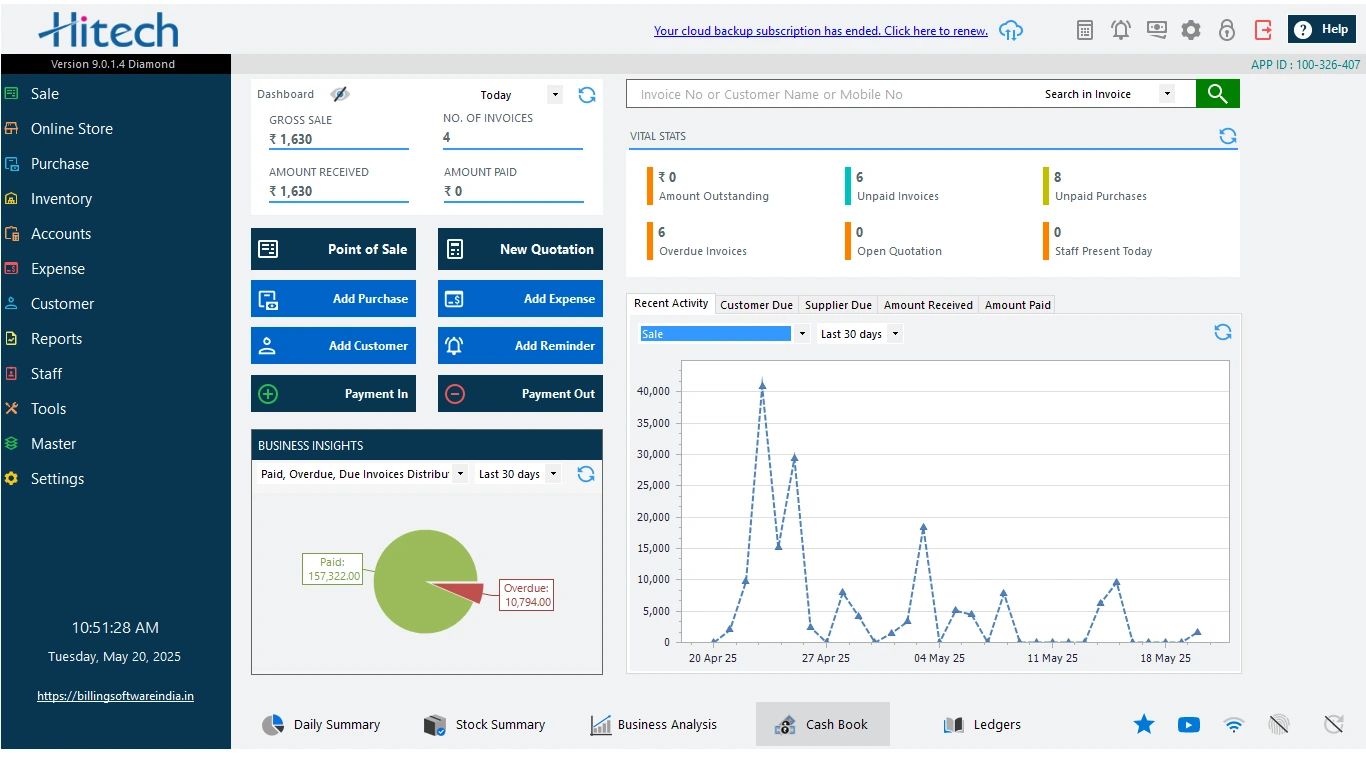Expand the Search in Invoice dropdown
The width and height of the screenshot is (1366, 768).
[x=1166, y=94]
